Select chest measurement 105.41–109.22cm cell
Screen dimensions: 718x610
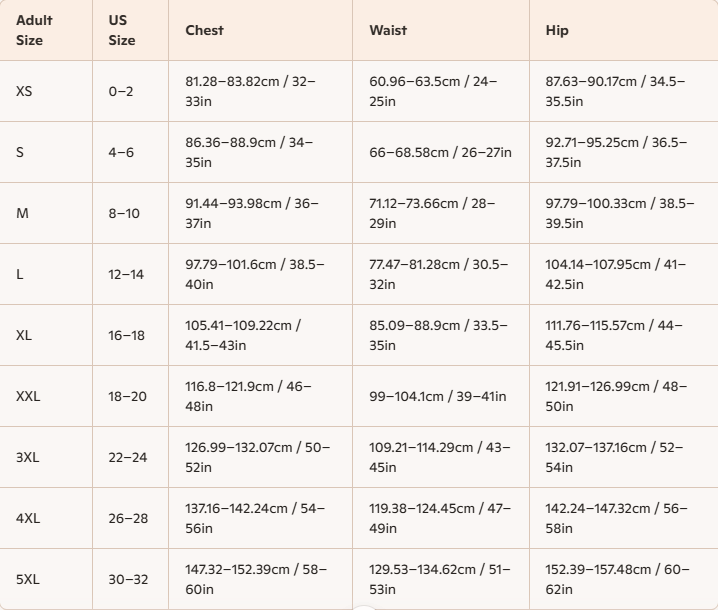(x=243, y=335)
